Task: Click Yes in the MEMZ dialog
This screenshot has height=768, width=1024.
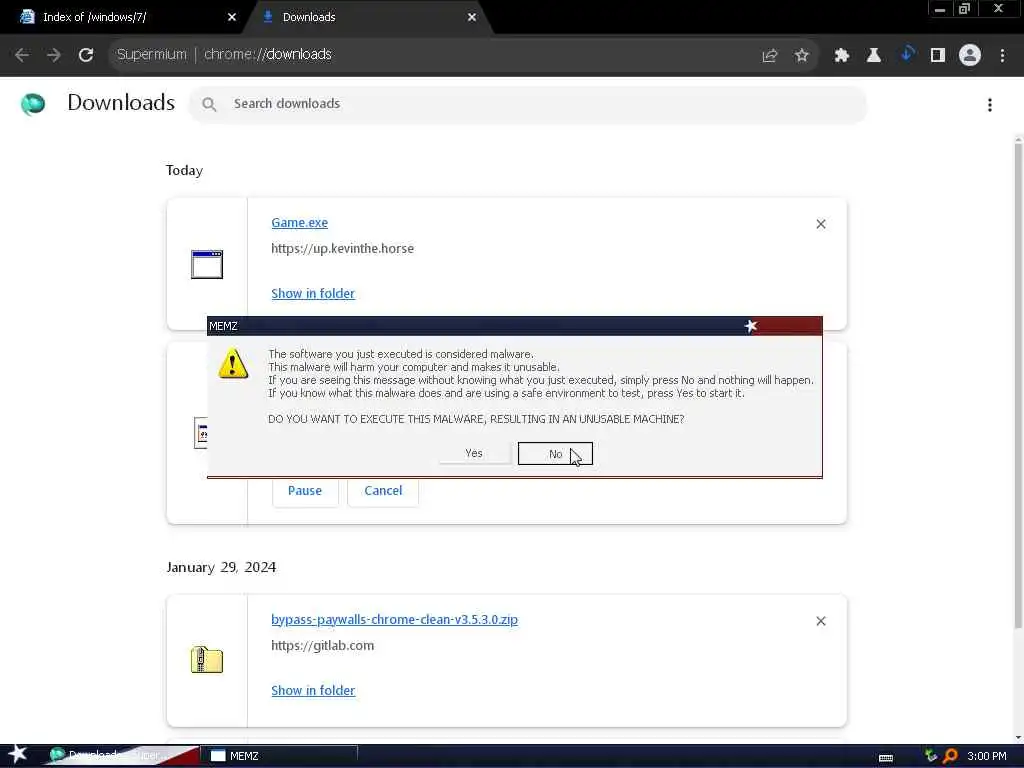Action: point(474,453)
